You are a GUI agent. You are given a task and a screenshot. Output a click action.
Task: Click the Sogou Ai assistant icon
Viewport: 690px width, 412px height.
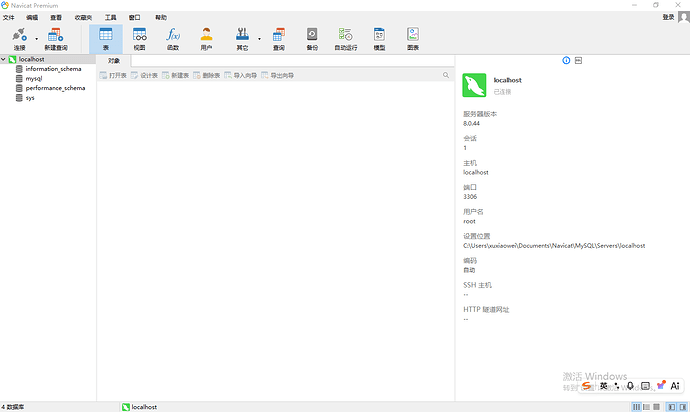[x=675, y=386]
